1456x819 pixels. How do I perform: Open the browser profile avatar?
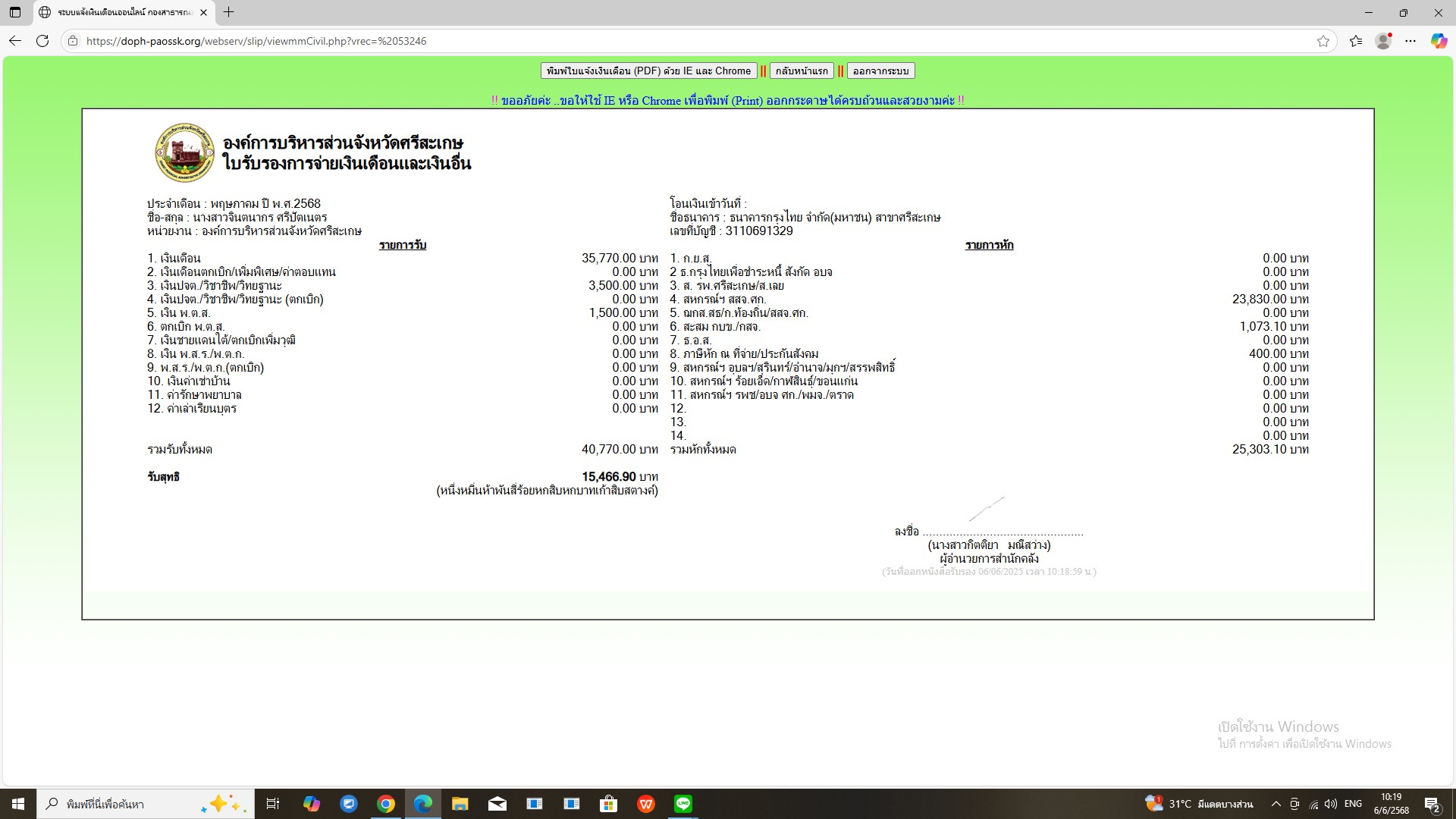pyautogui.click(x=1383, y=41)
